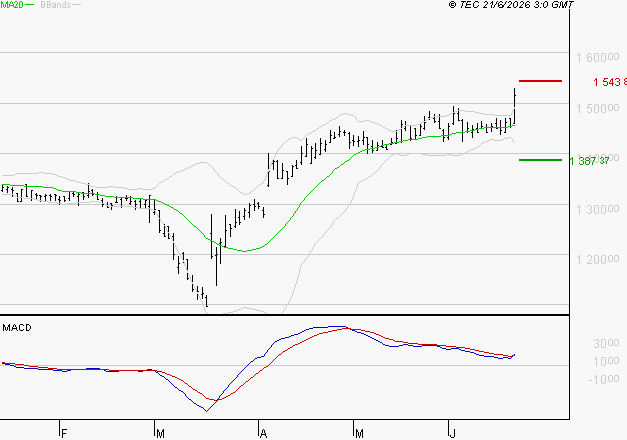Select the red 1 543 resistance line
The image size is (627, 440).
(540, 81)
